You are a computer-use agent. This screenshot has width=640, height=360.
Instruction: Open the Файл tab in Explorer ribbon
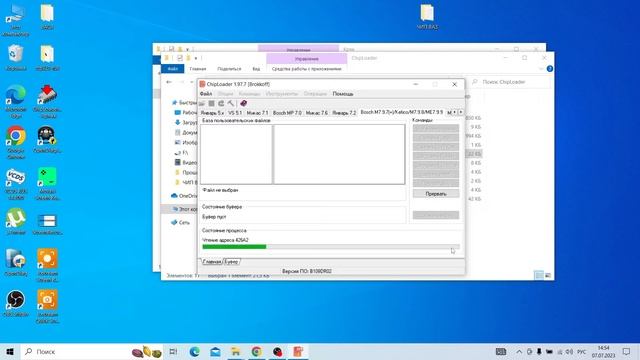(x=173, y=69)
